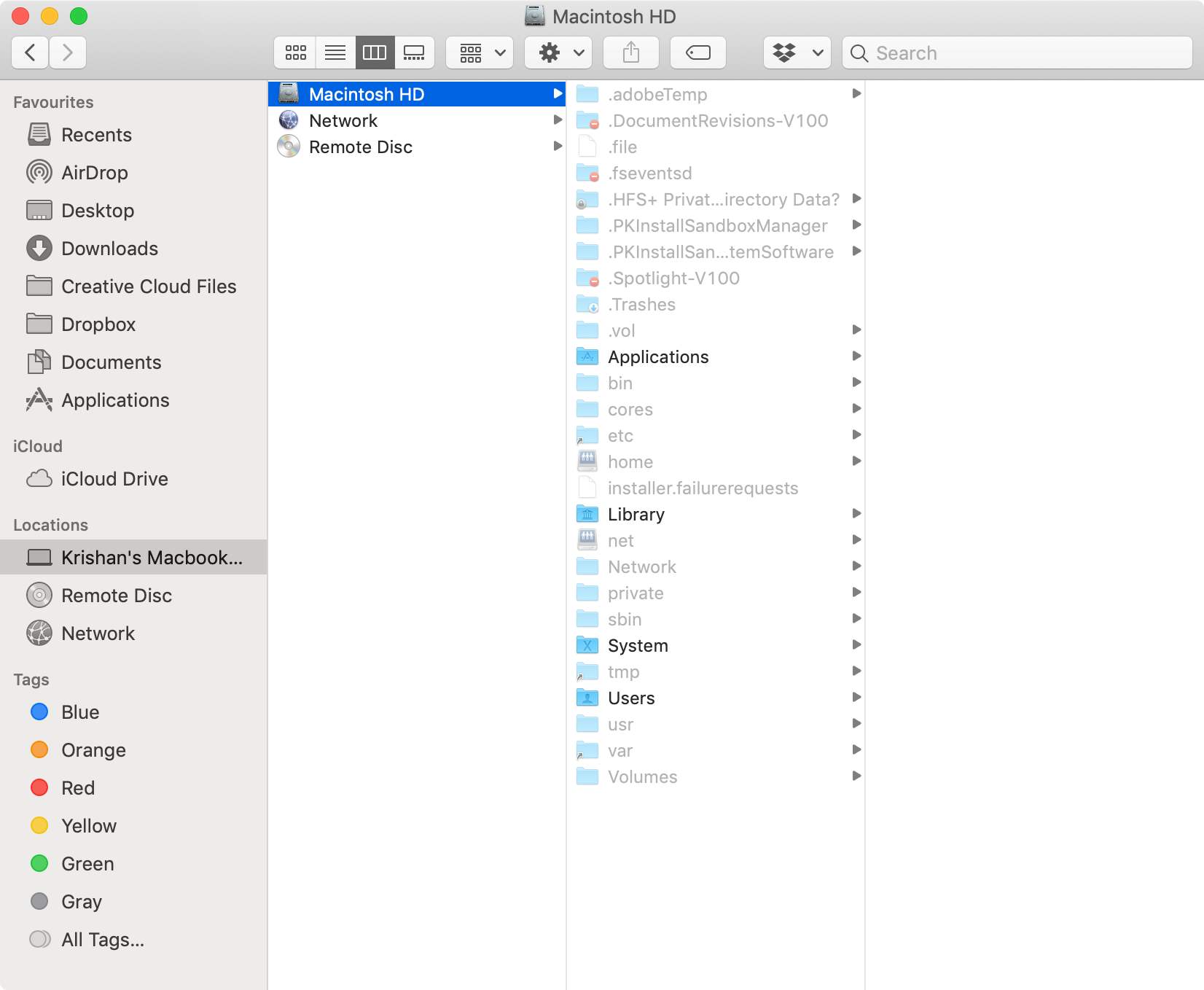Open the action gear dropdown
This screenshot has width=1204, height=990.
point(558,52)
